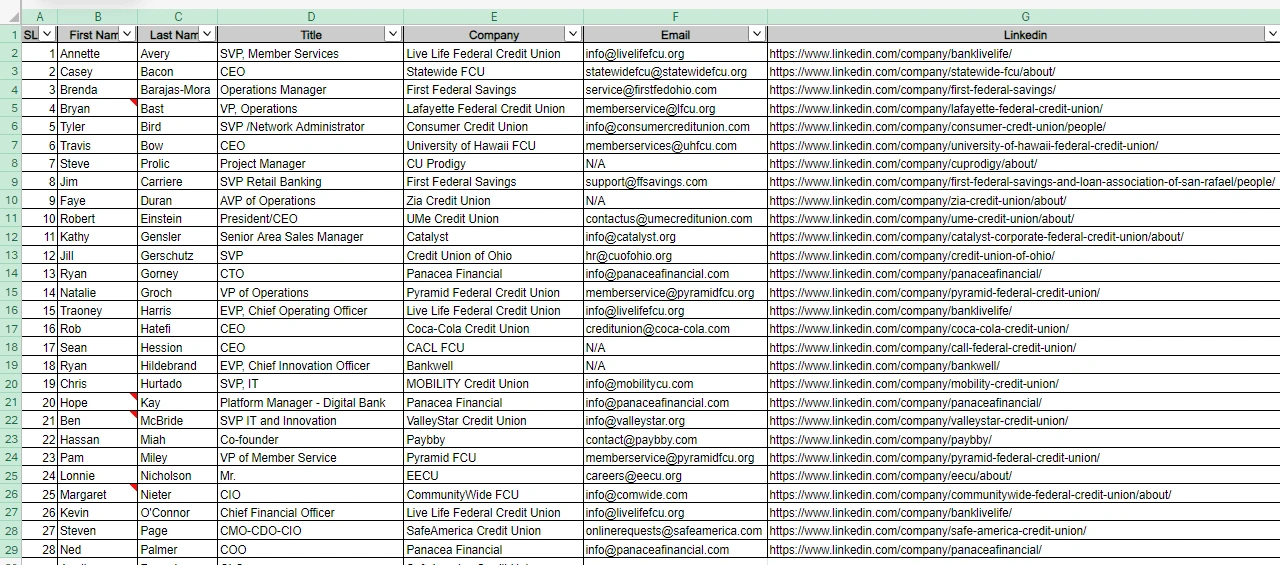Open the Email column filter dropdown
The width and height of the screenshot is (1280, 565).
click(757, 34)
